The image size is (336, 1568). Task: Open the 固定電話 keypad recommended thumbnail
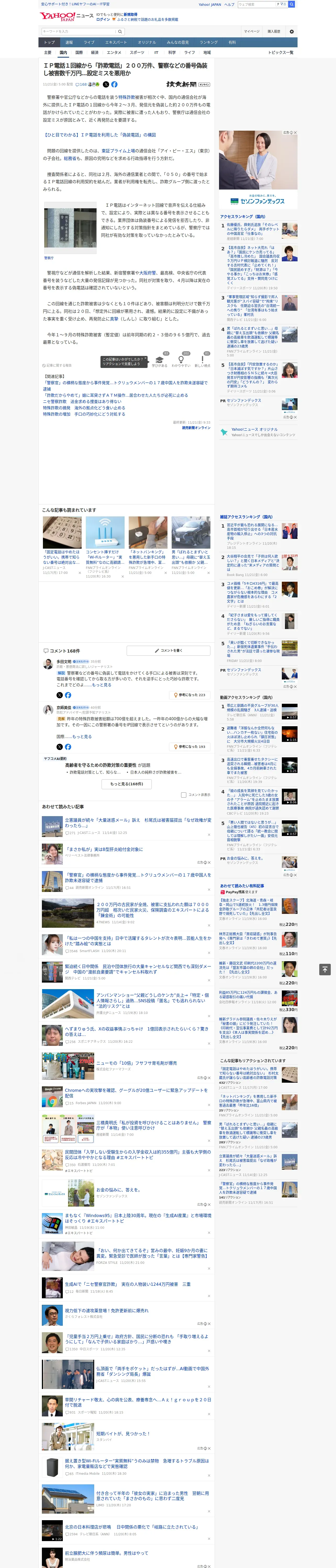pyautogui.click(x=62, y=533)
